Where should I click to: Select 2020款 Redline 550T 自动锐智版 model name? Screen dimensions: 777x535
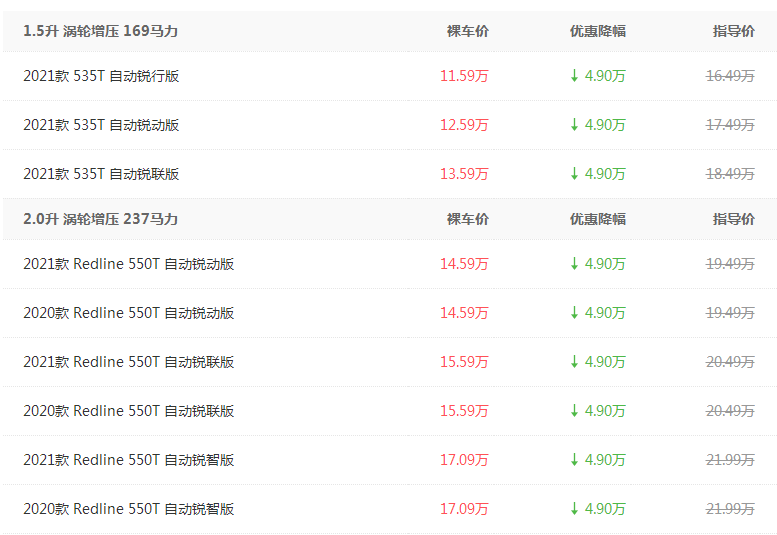[x=129, y=509]
